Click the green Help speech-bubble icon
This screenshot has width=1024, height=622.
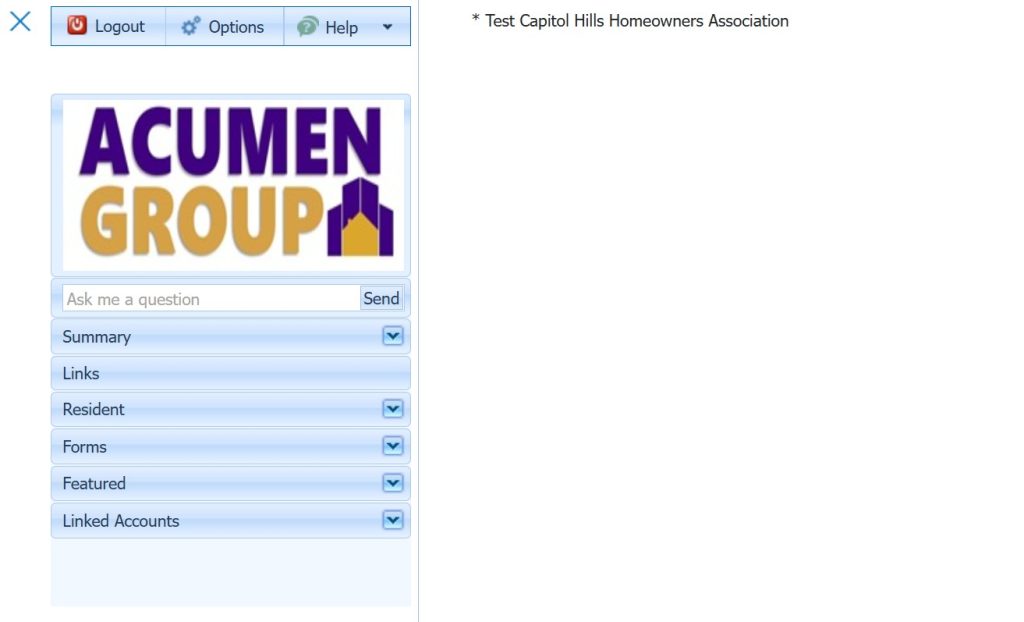(x=308, y=26)
